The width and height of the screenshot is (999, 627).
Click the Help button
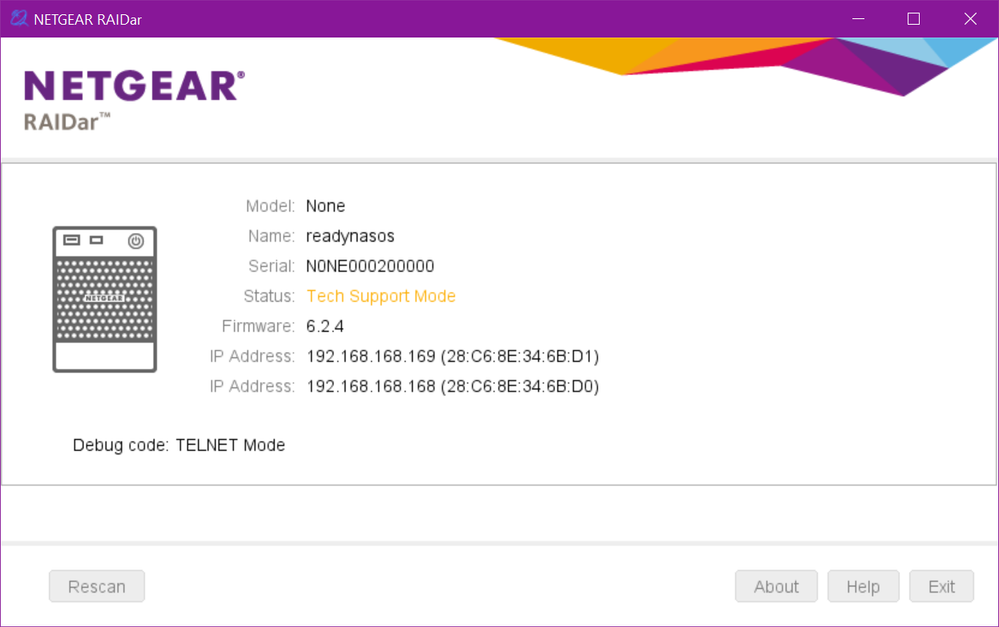863,587
